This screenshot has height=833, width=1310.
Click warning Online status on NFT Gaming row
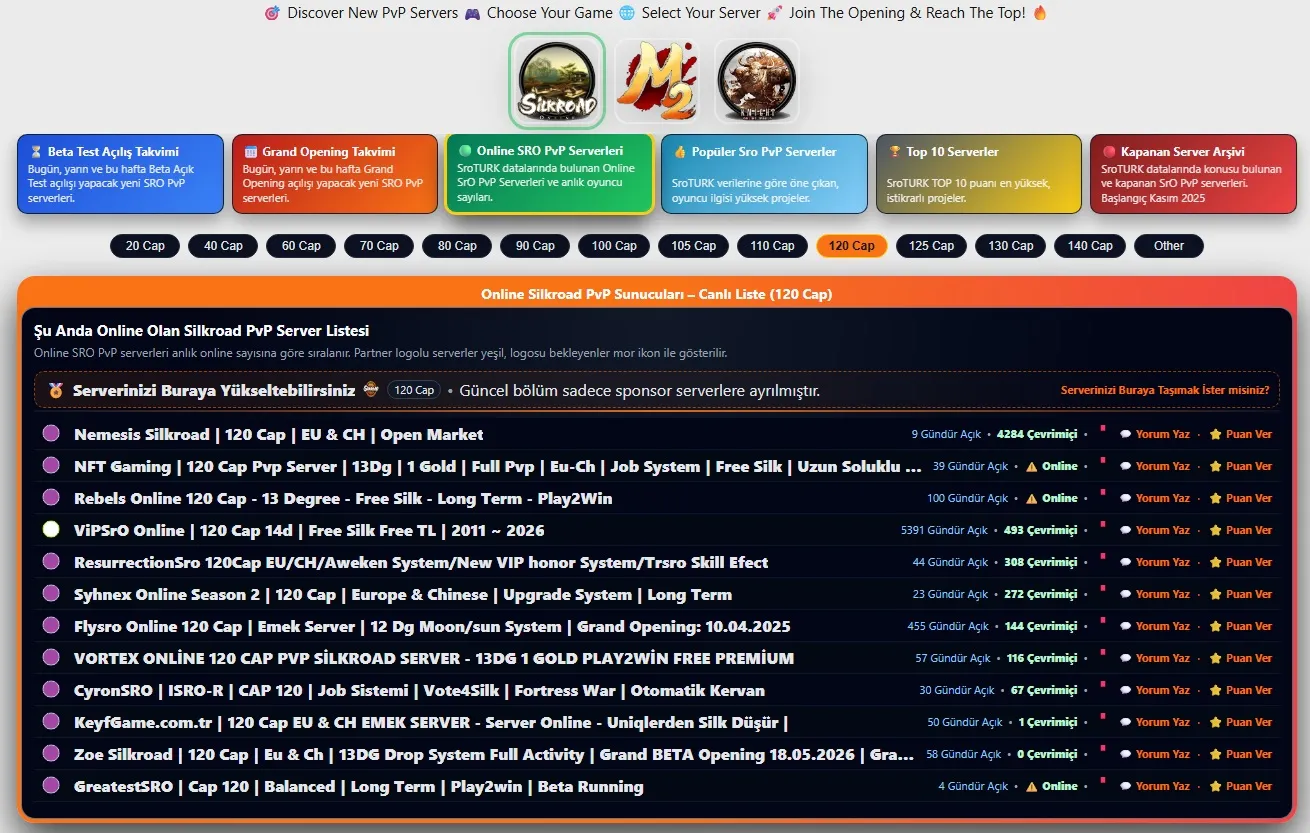pos(1052,466)
